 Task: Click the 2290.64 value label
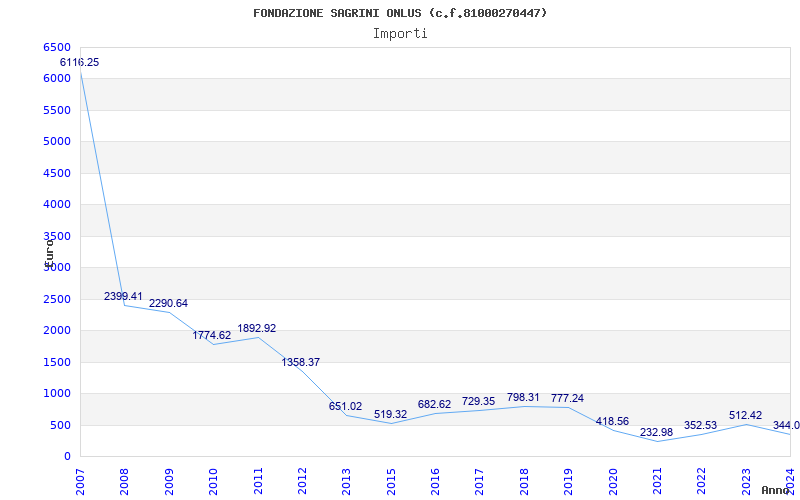coord(168,304)
